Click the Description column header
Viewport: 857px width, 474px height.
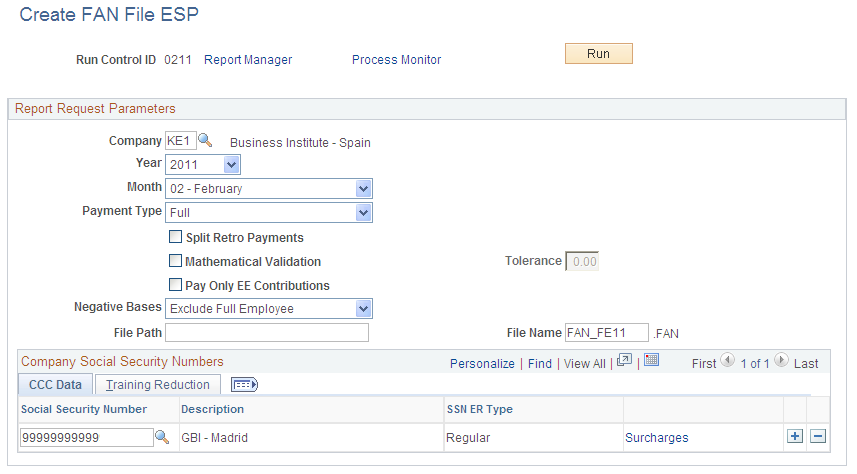tap(213, 409)
